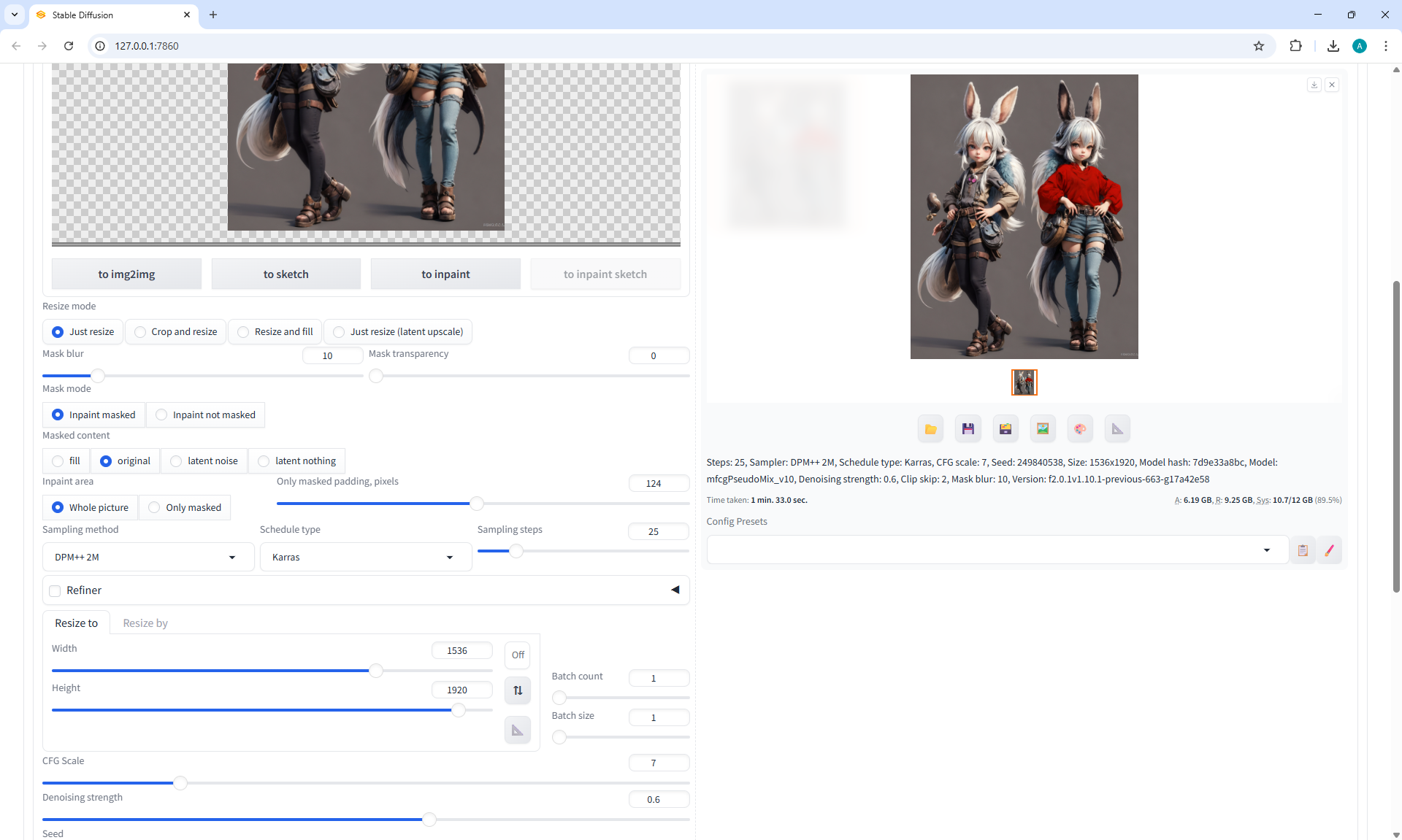The height and width of the screenshot is (840, 1402).
Task: Expand the Config Presets dropdown
Action: (x=997, y=550)
